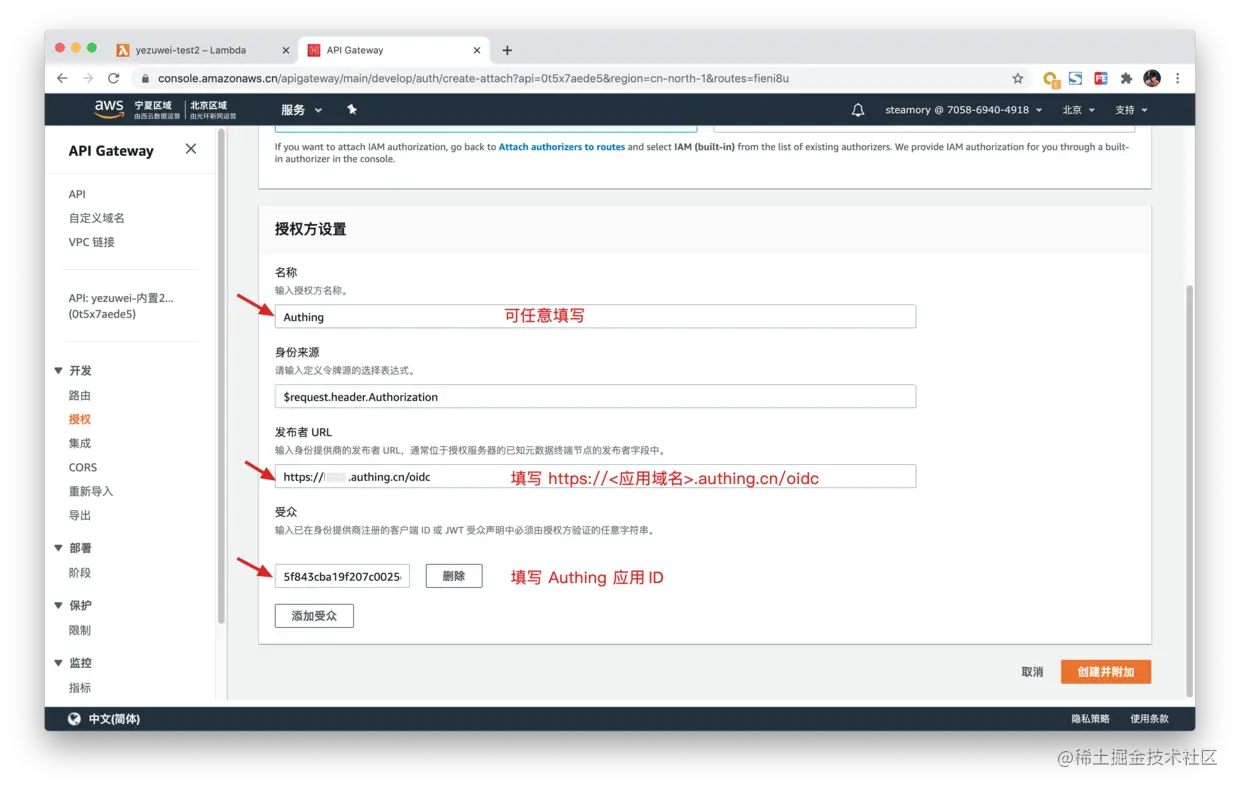Click the globe icon next to 中文(简体)
Viewport: 1240px width, 790px height.
pyautogui.click(x=74, y=719)
